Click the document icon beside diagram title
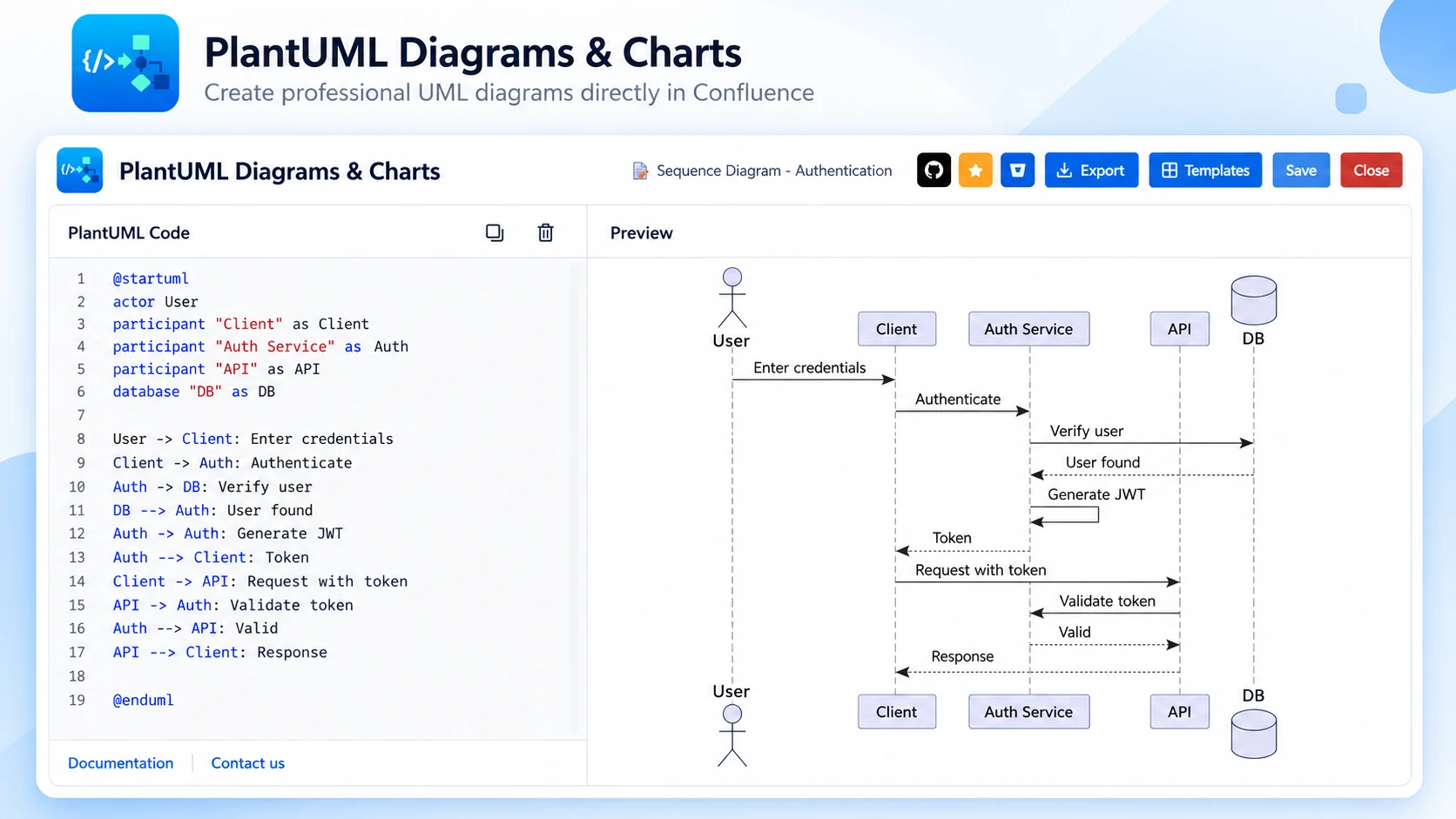Viewport: 1456px width, 819px height. pos(640,171)
